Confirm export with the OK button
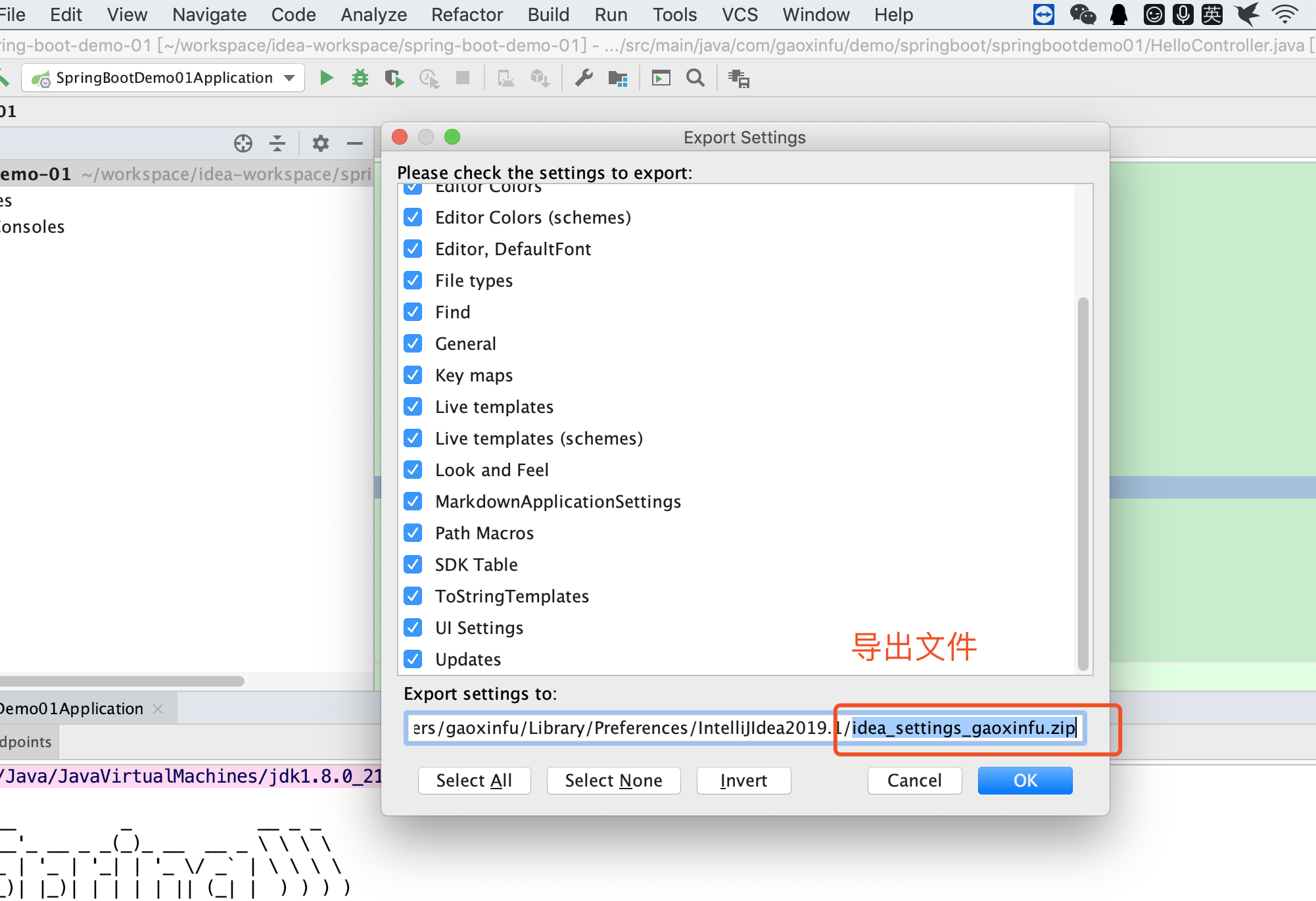Viewport: 1316px width, 901px height. [1025, 781]
